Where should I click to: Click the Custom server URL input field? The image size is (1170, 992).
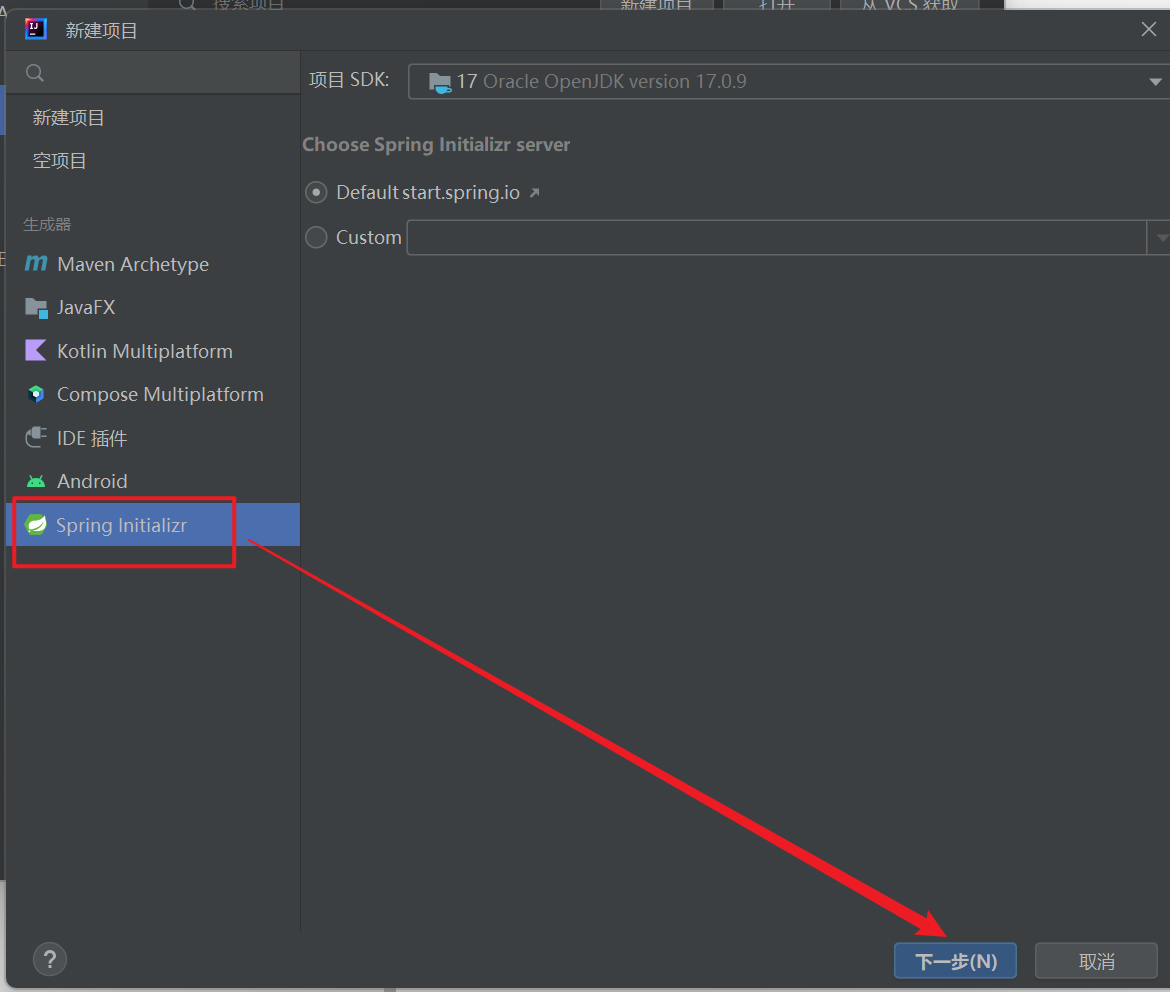(777, 237)
